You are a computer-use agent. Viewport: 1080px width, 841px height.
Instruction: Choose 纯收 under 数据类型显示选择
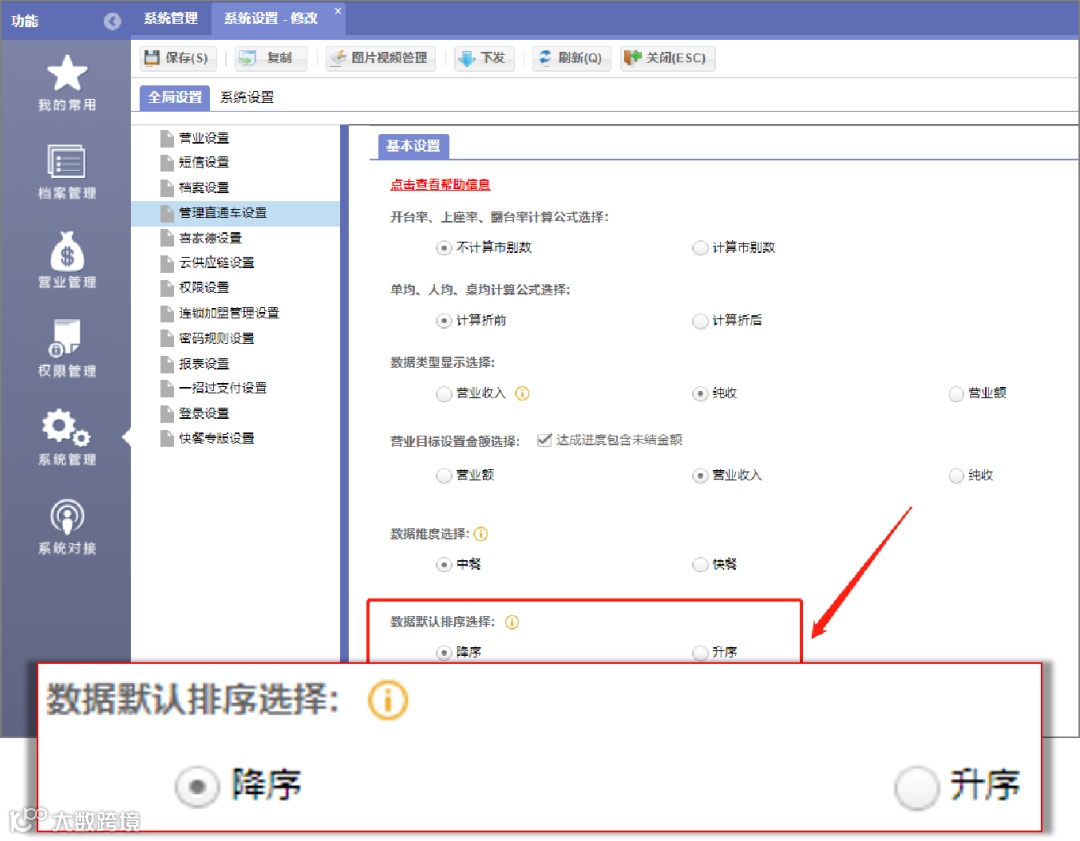pyautogui.click(x=700, y=394)
